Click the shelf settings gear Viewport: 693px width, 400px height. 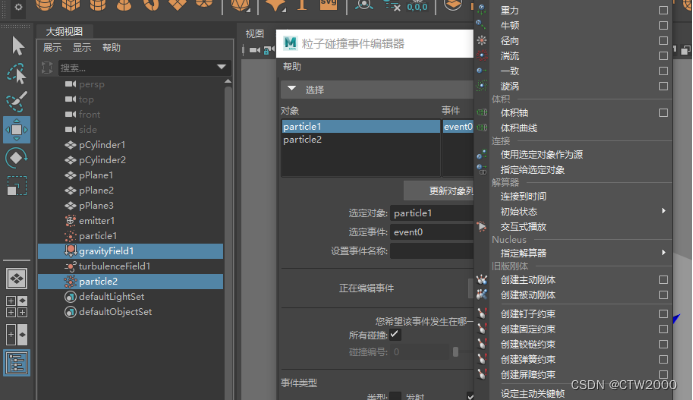pyautogui.click(x=18, y=7)
